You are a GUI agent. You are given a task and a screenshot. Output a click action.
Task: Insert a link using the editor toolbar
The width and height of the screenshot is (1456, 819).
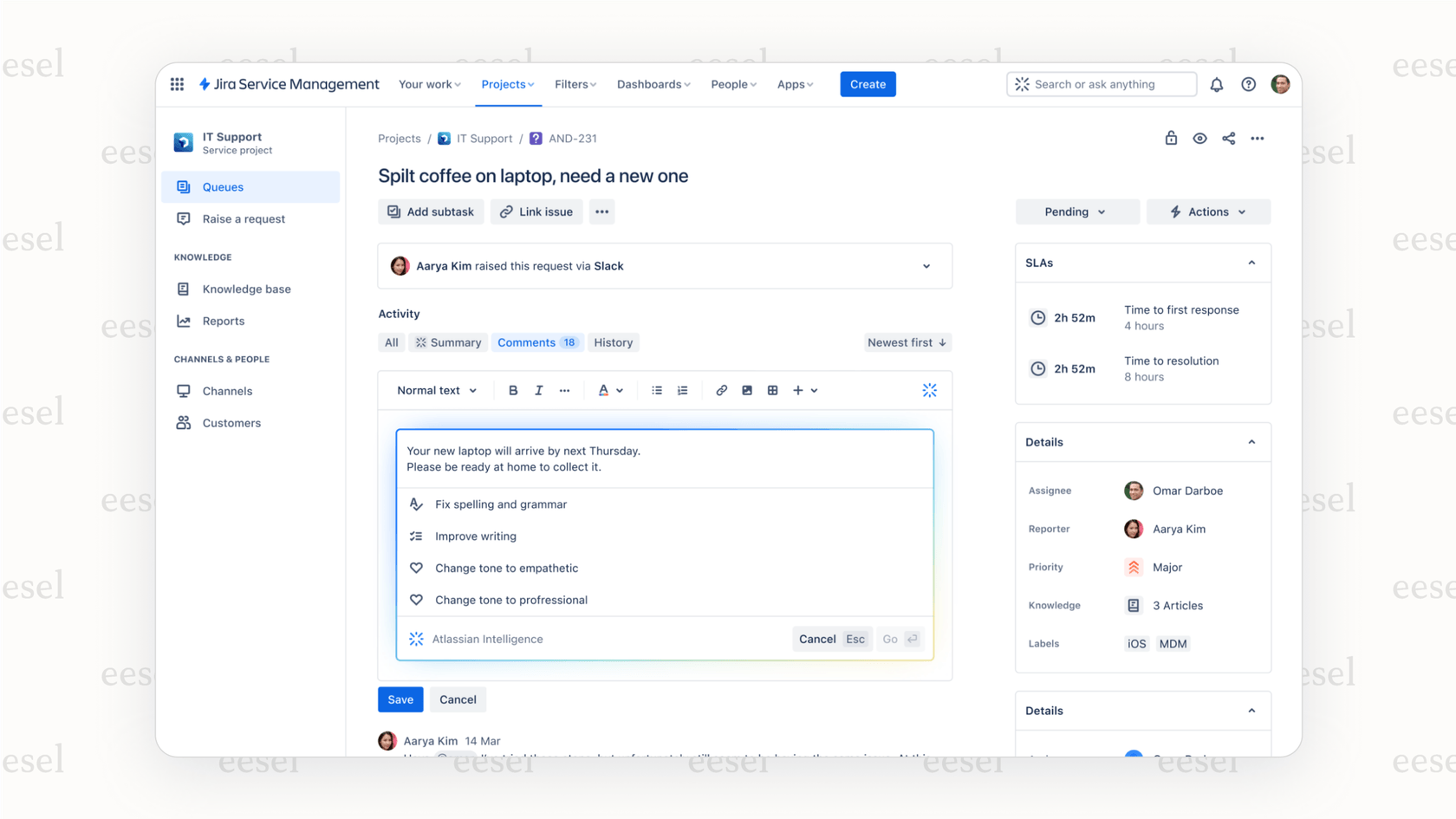(721, 390)
